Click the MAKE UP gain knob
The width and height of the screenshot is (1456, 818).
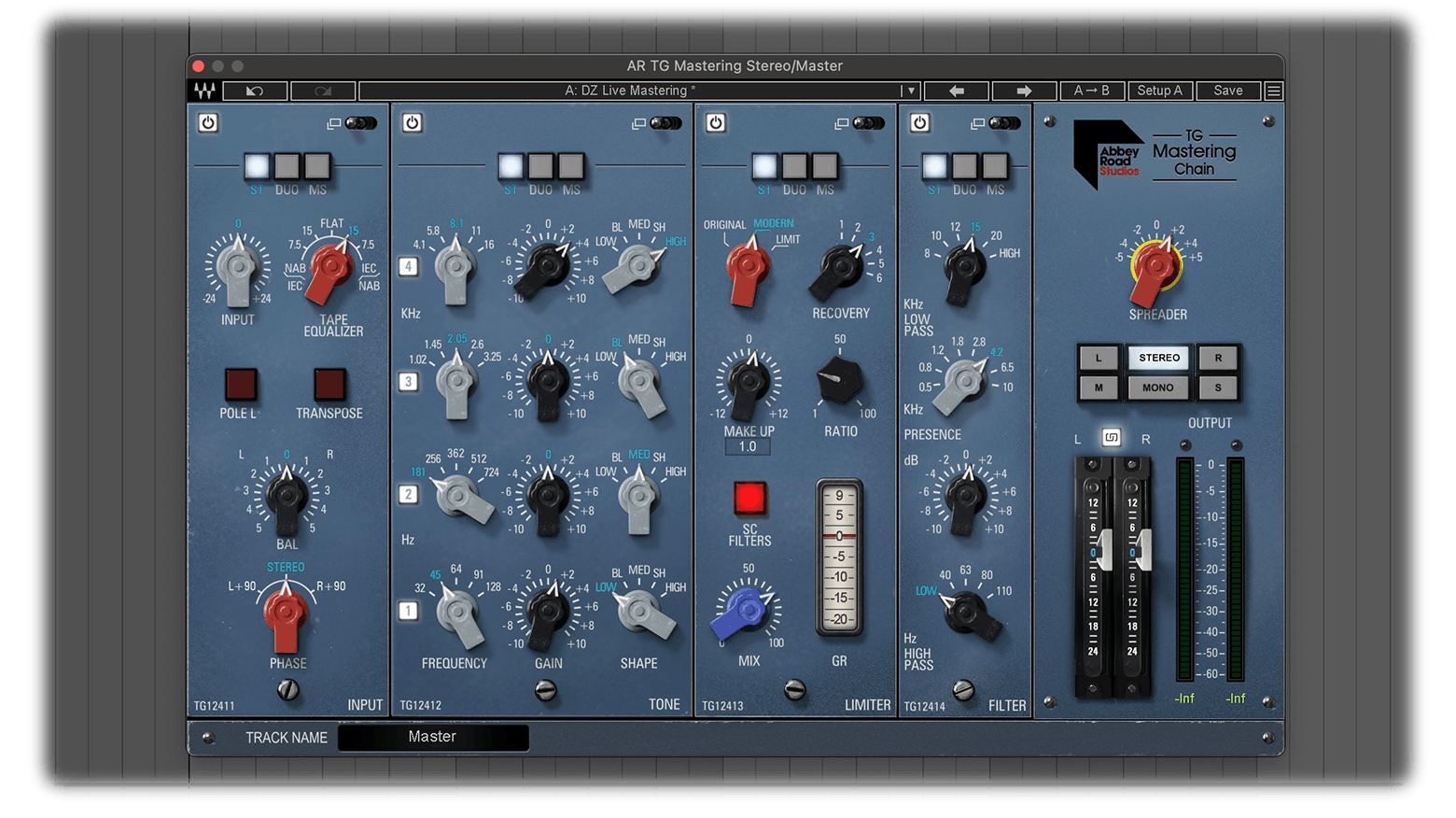748,383
